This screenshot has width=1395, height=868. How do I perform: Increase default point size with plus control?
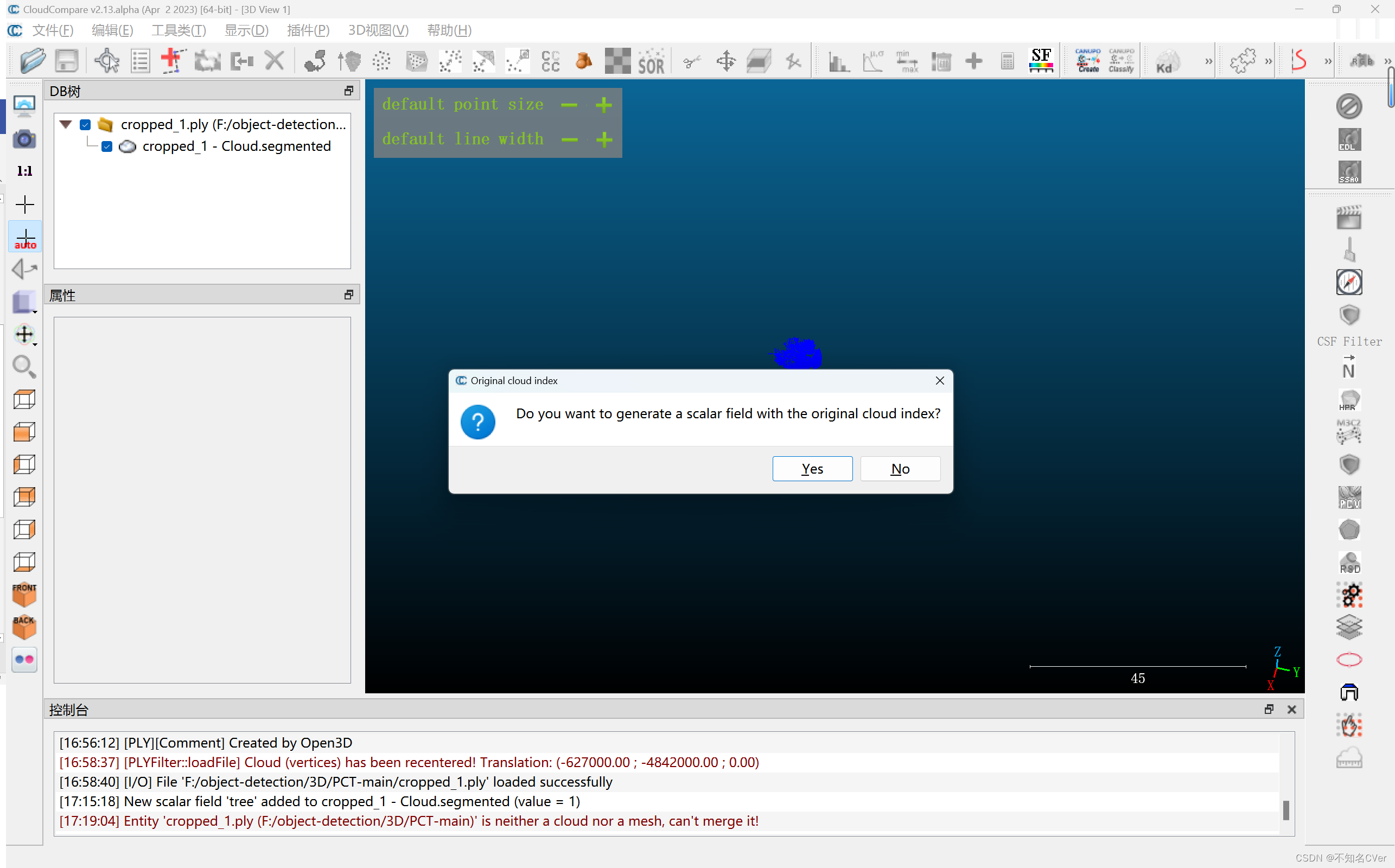pyautogui.click(x=603, y=105)
